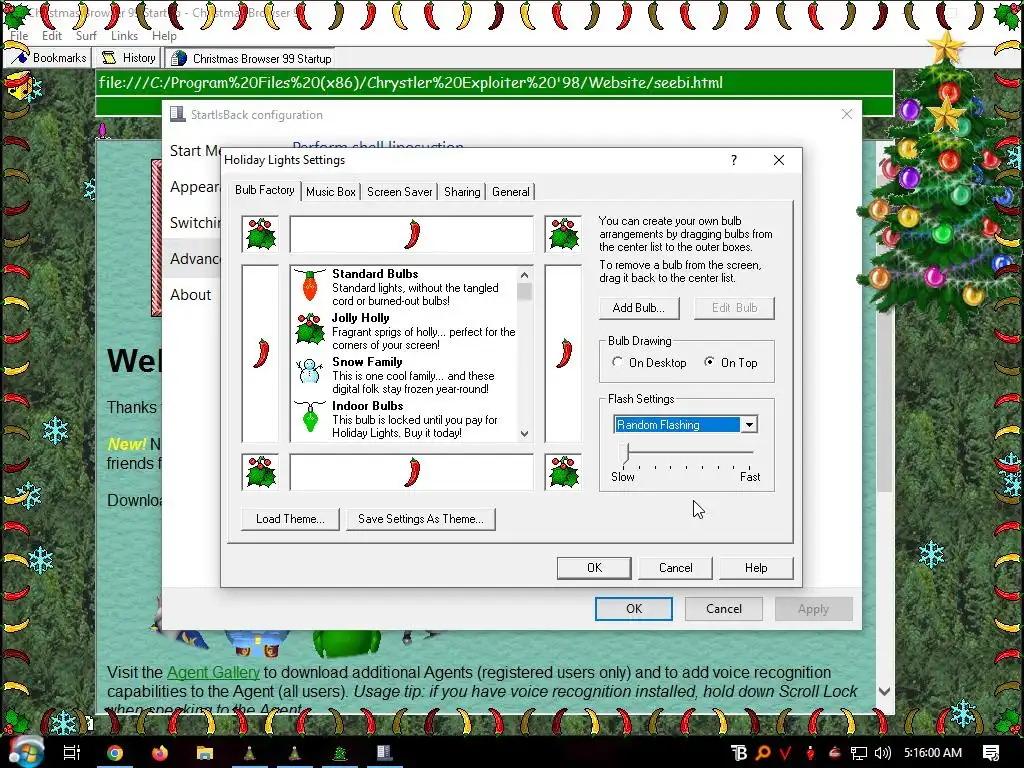This screenshot has height=768, width=1024.
Task: Click the bottom-left corner holly bulb box
Action: pos(260,472)
